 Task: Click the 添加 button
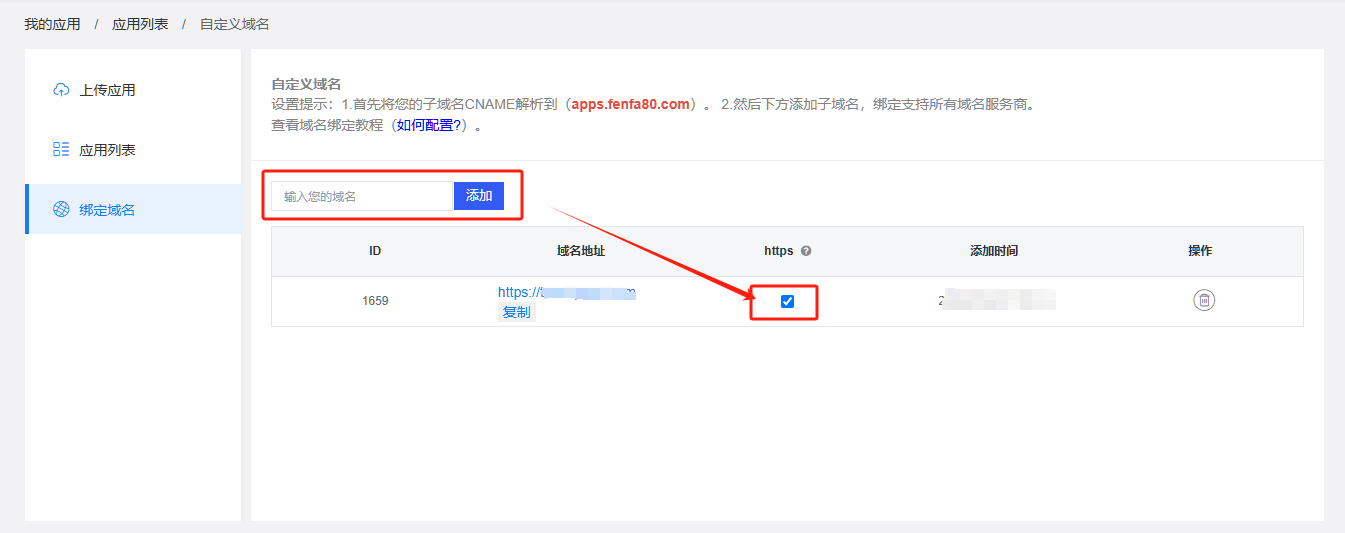[479, 196]
